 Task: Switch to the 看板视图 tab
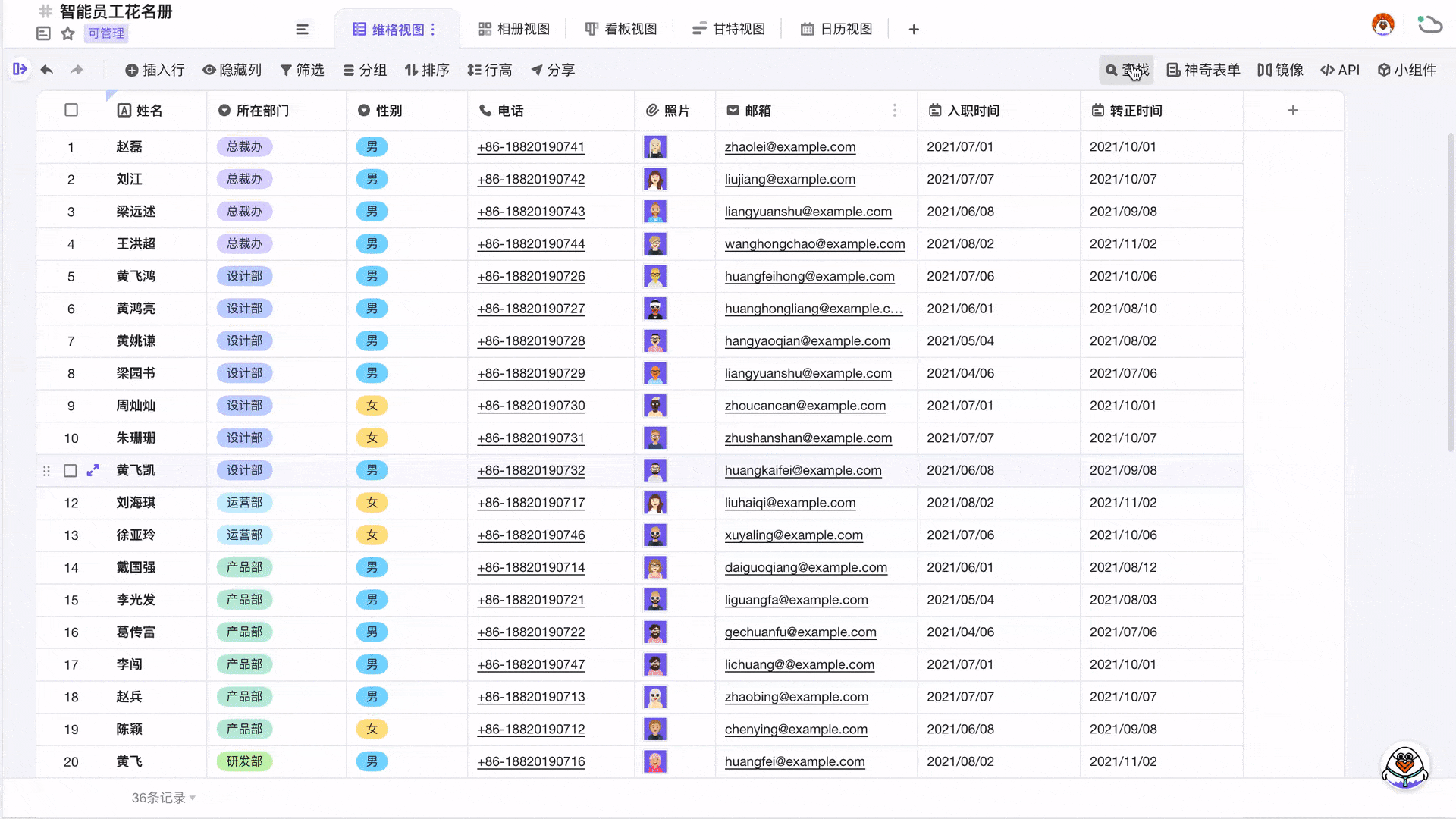(620, 28)
